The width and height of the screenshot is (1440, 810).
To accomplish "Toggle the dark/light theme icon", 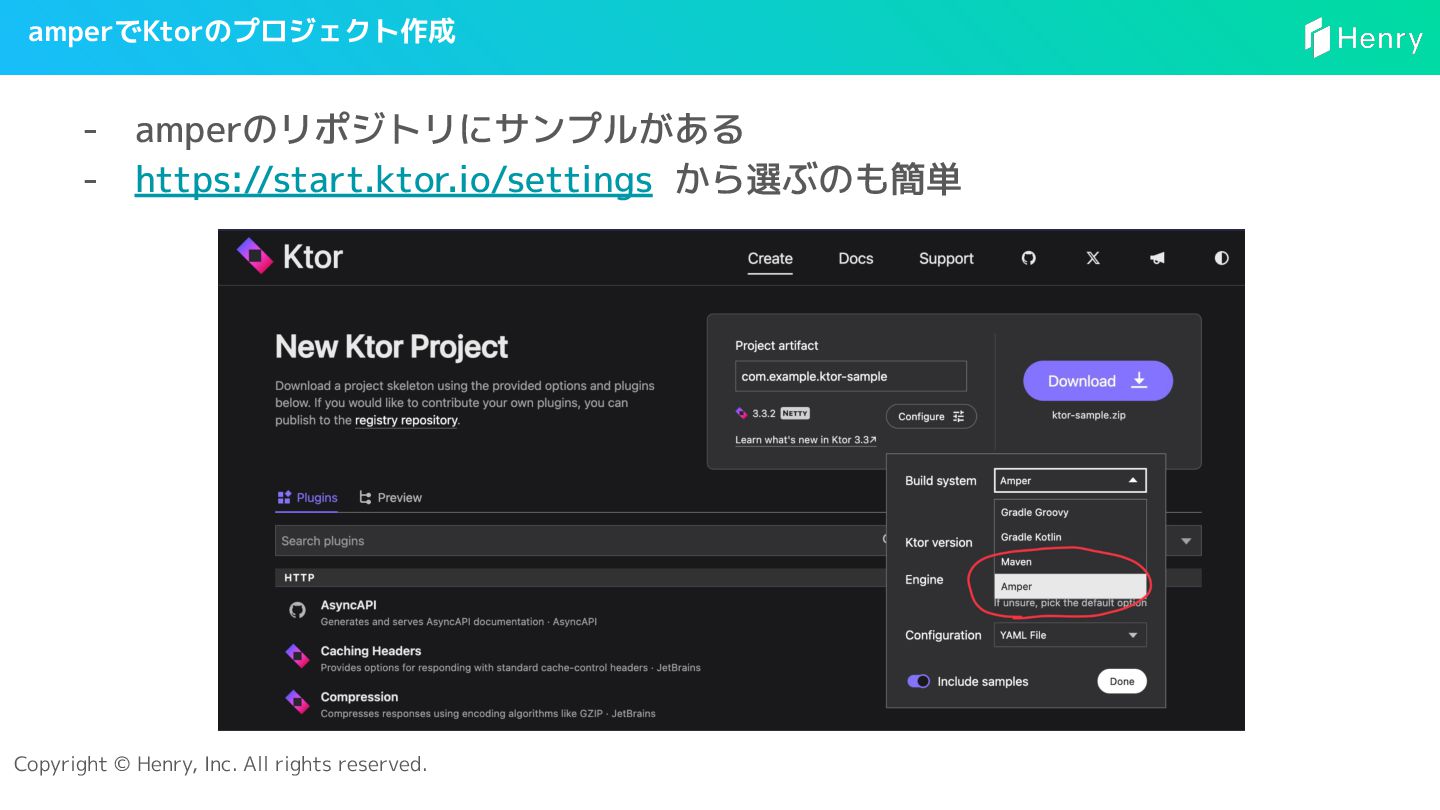I will pos(1221,258).
